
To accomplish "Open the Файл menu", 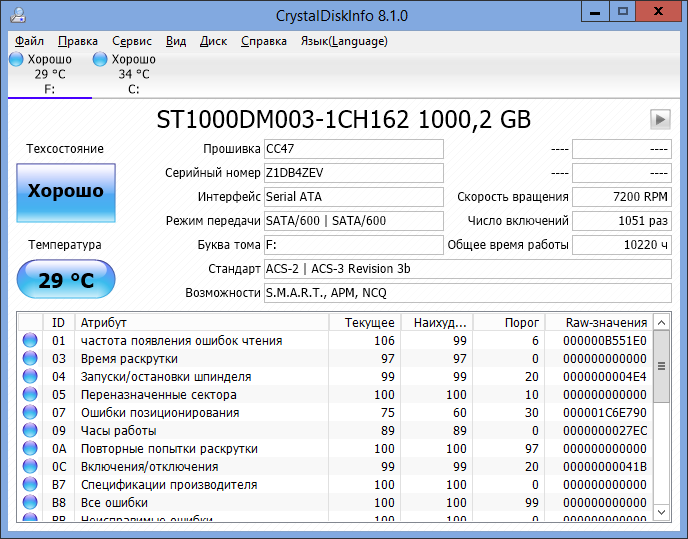I will click(29, 41).
